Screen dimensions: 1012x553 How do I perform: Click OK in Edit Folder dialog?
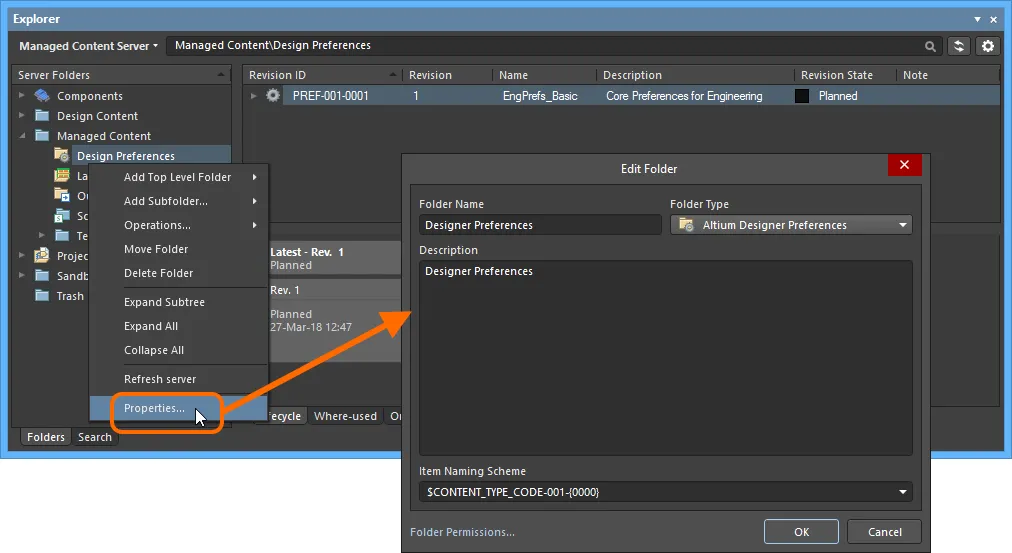[x=801, y=532]
